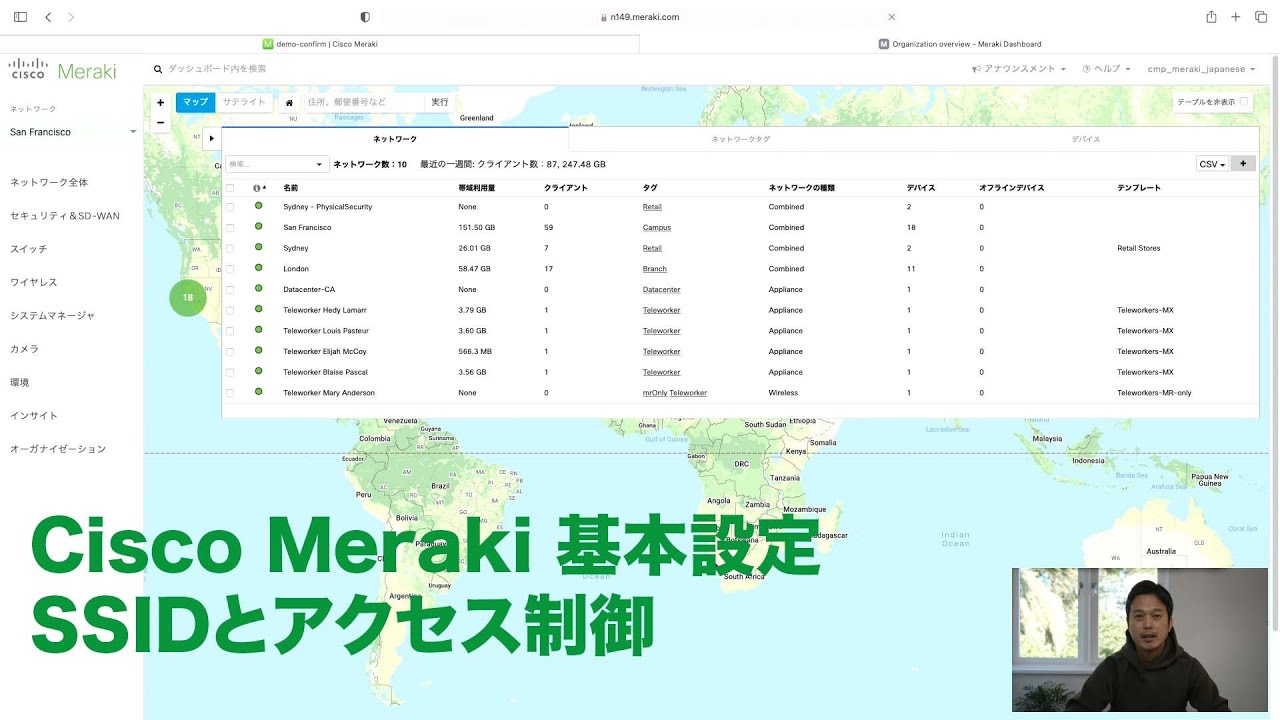Zoom in the map with plus button
Screen dimensions: 1280x720
tap(160, 102)
